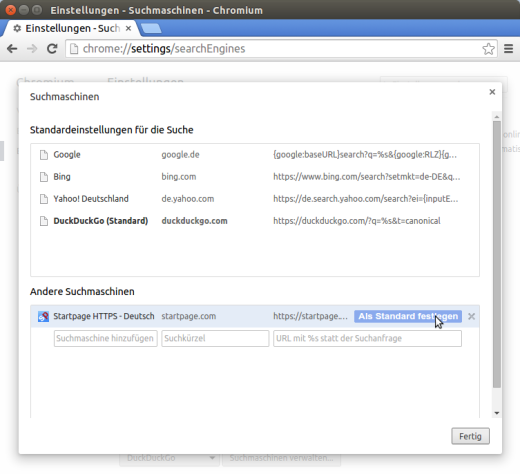Select the DuckDuckGo (Standard) row

click(x=255, y=221)
